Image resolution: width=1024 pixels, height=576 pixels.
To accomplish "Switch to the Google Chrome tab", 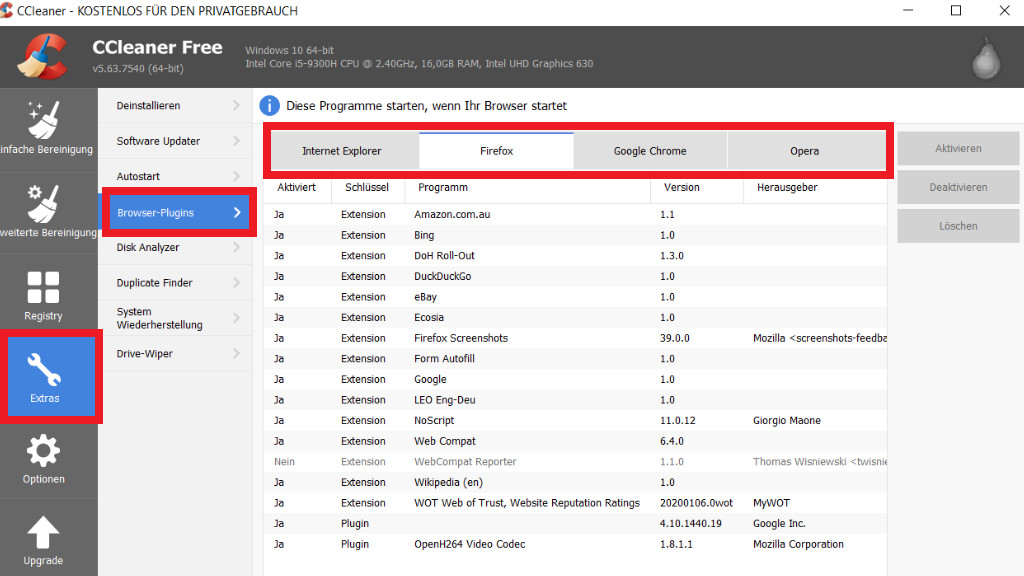I will (x=650, y=151).
